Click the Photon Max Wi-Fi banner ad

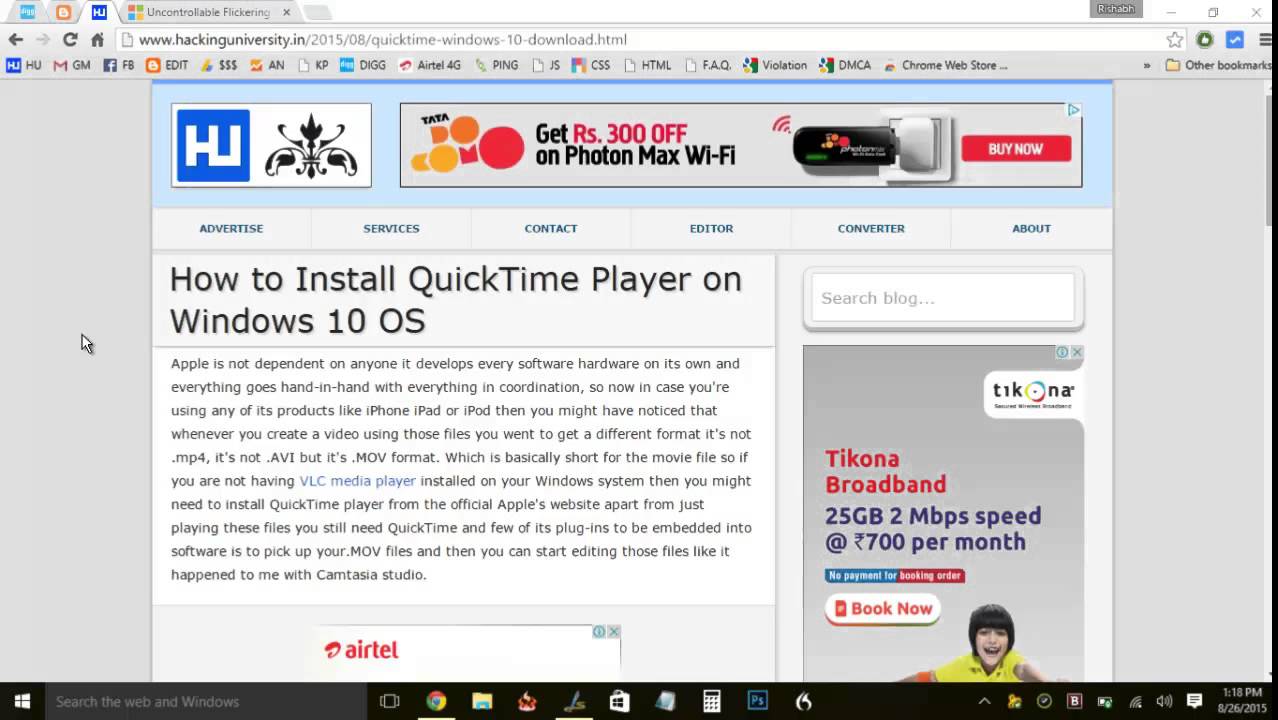(741, 145)
